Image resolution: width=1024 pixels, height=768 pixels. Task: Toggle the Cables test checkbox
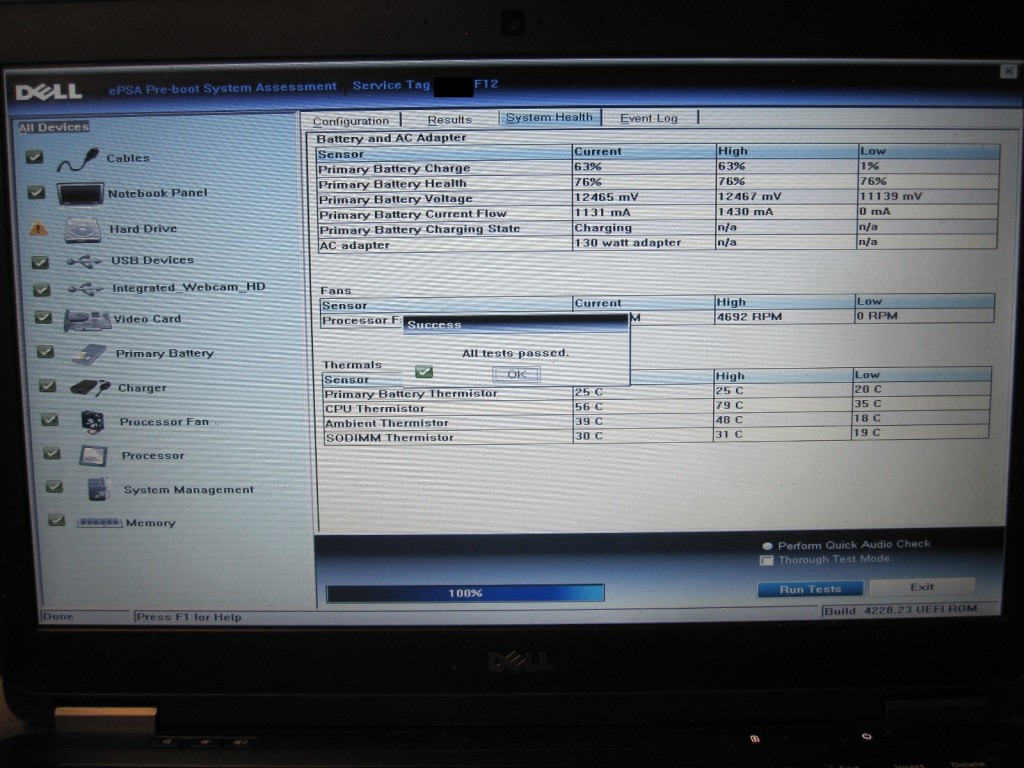coord(35,157)
